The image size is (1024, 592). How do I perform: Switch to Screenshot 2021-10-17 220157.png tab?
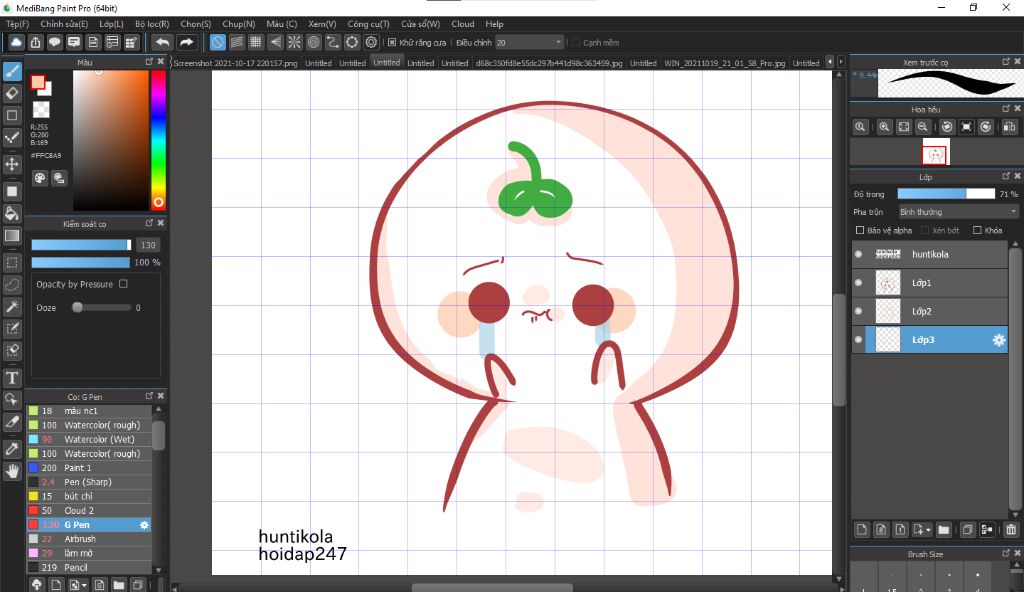[x=236, y=63]
